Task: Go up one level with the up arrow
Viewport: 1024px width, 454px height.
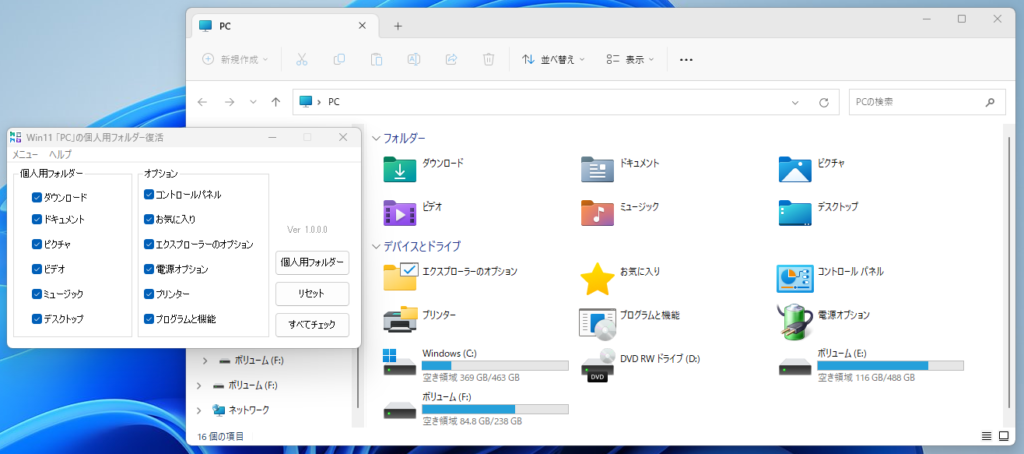Action: (276, 103)
